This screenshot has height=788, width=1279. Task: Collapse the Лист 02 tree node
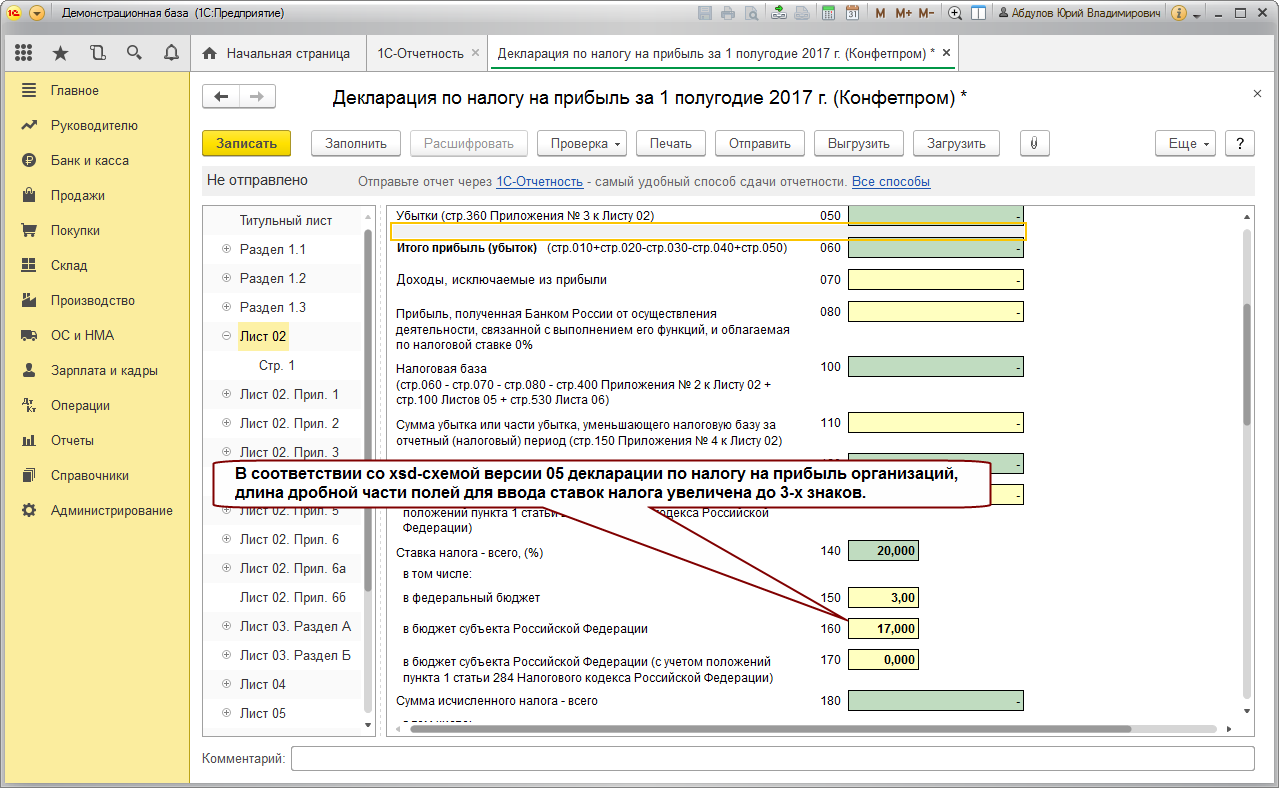click(x=226, y=336)
